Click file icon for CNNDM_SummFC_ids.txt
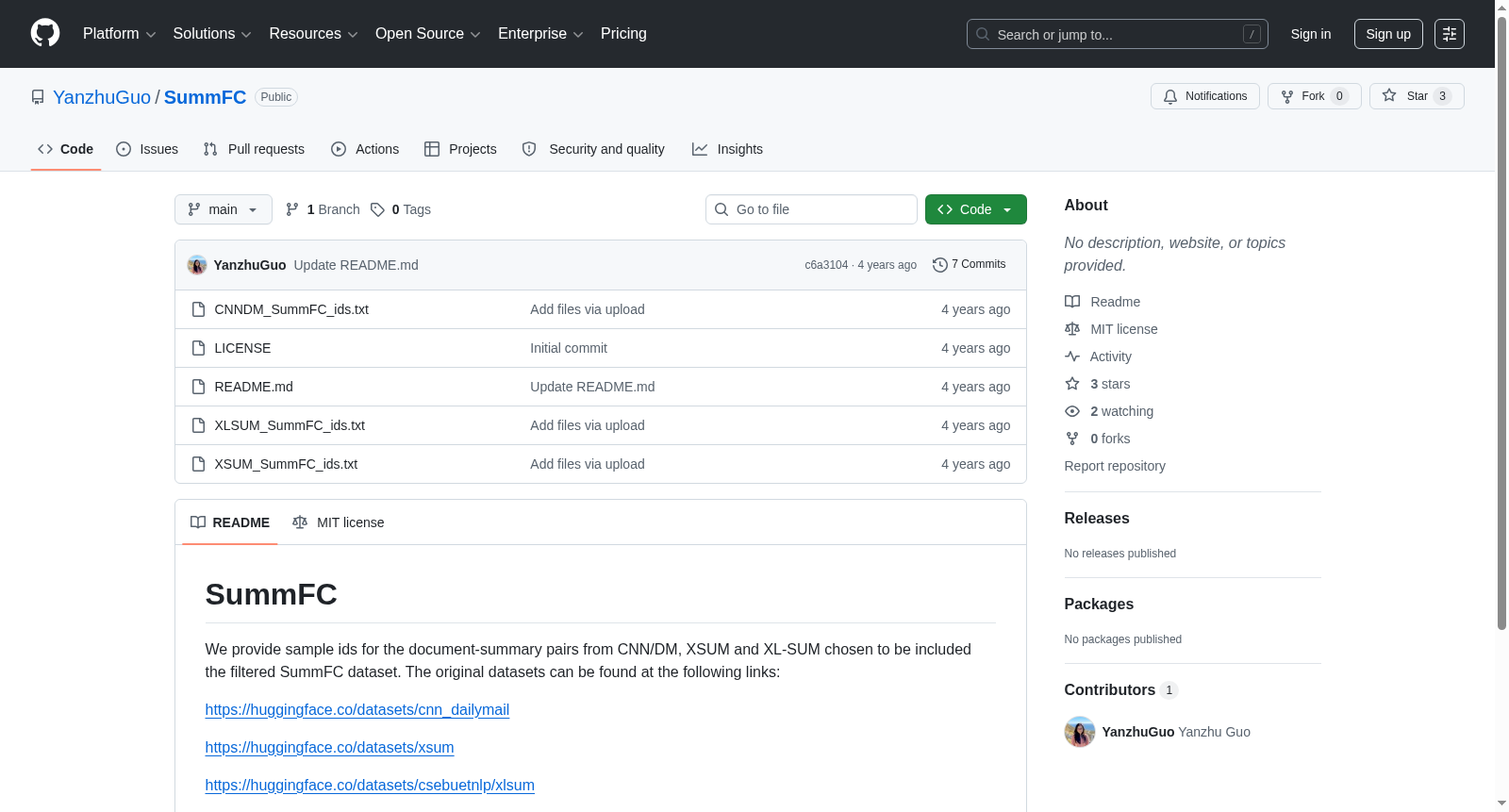 point(198,309)
